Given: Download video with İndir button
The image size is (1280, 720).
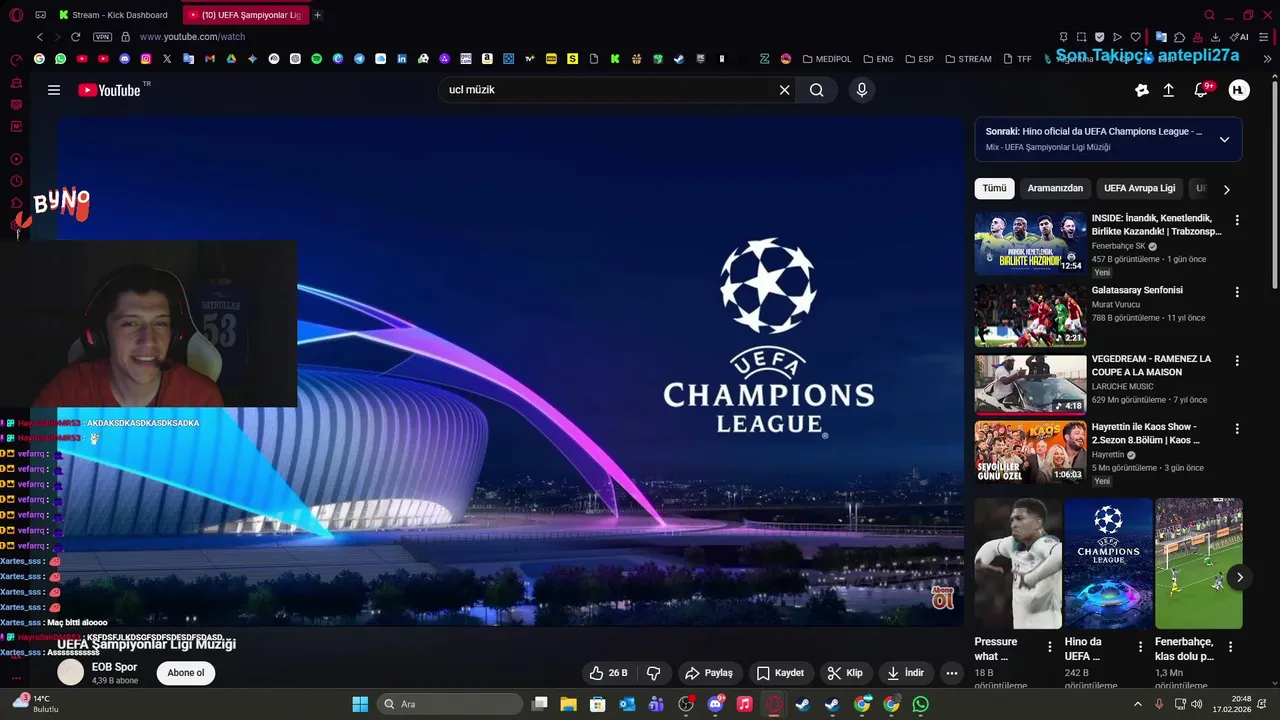Looking at the screenshot, I should (x=905, y=673).
